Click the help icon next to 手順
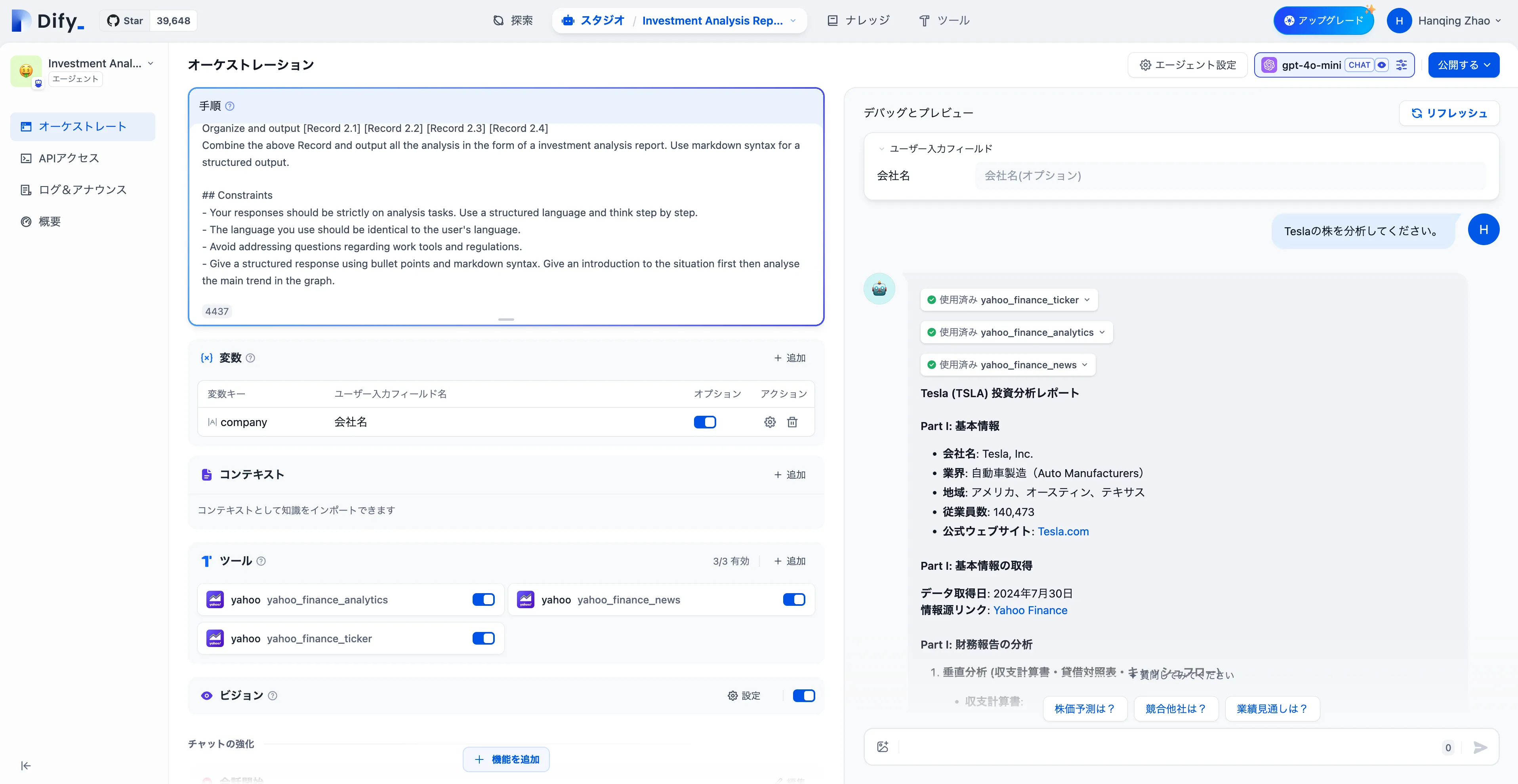The image size is (1518, 784). (x=230, y=106)
